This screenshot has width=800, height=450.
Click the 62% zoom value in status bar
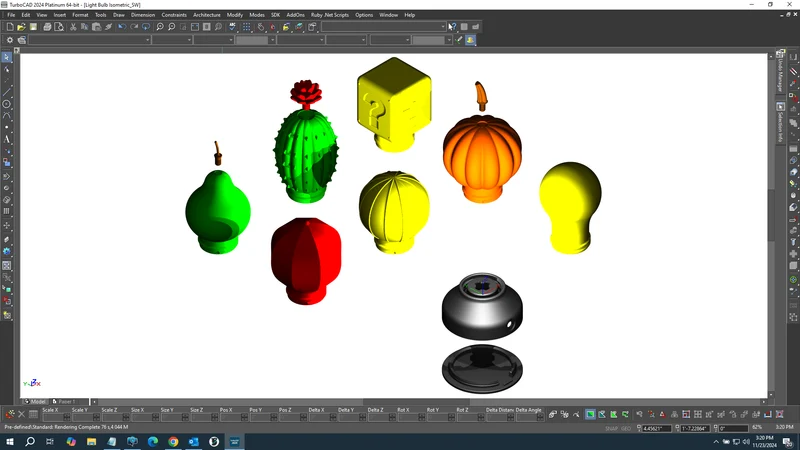757,428
